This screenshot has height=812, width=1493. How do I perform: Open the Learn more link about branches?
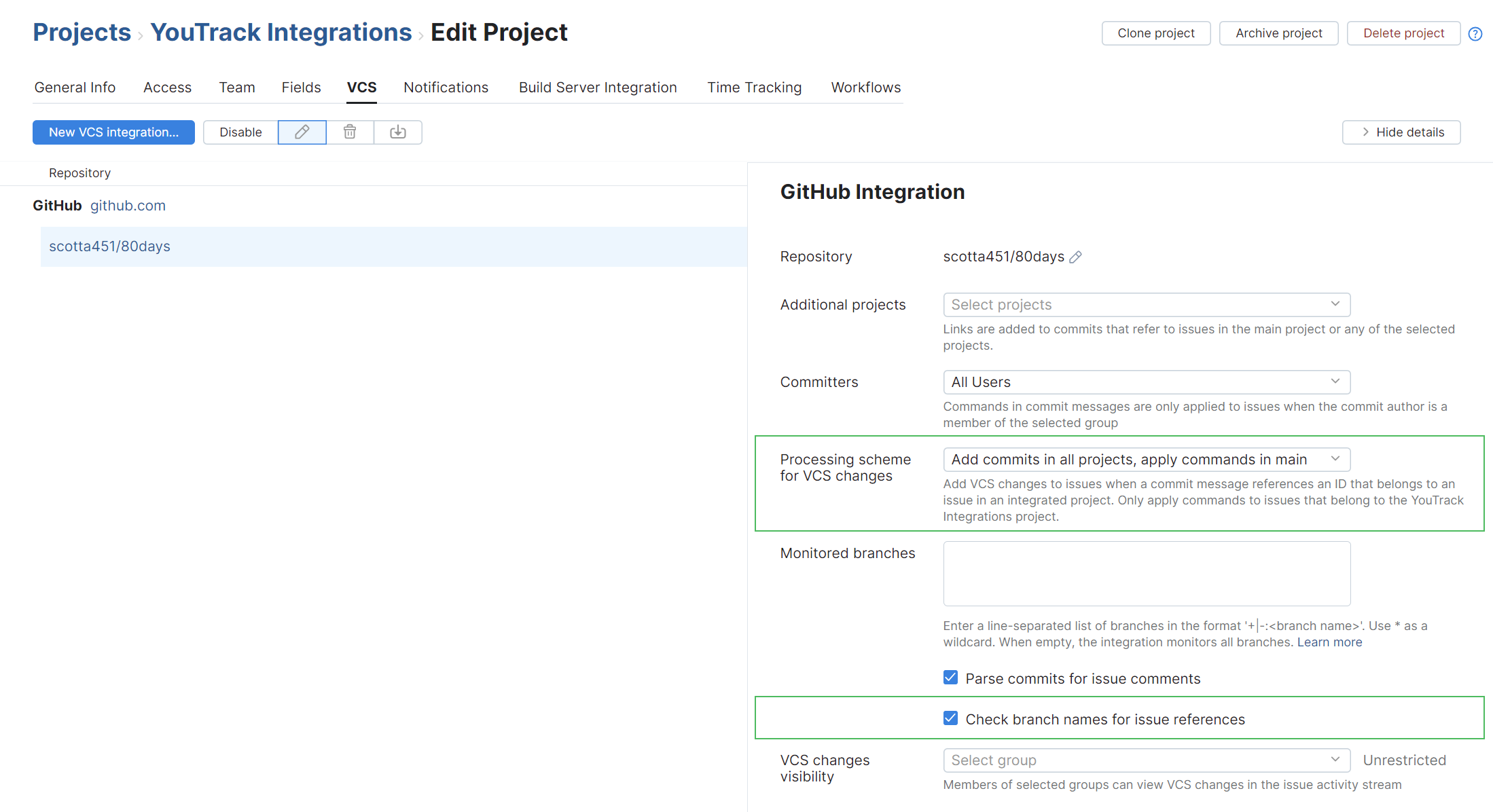click(1329, 642)
